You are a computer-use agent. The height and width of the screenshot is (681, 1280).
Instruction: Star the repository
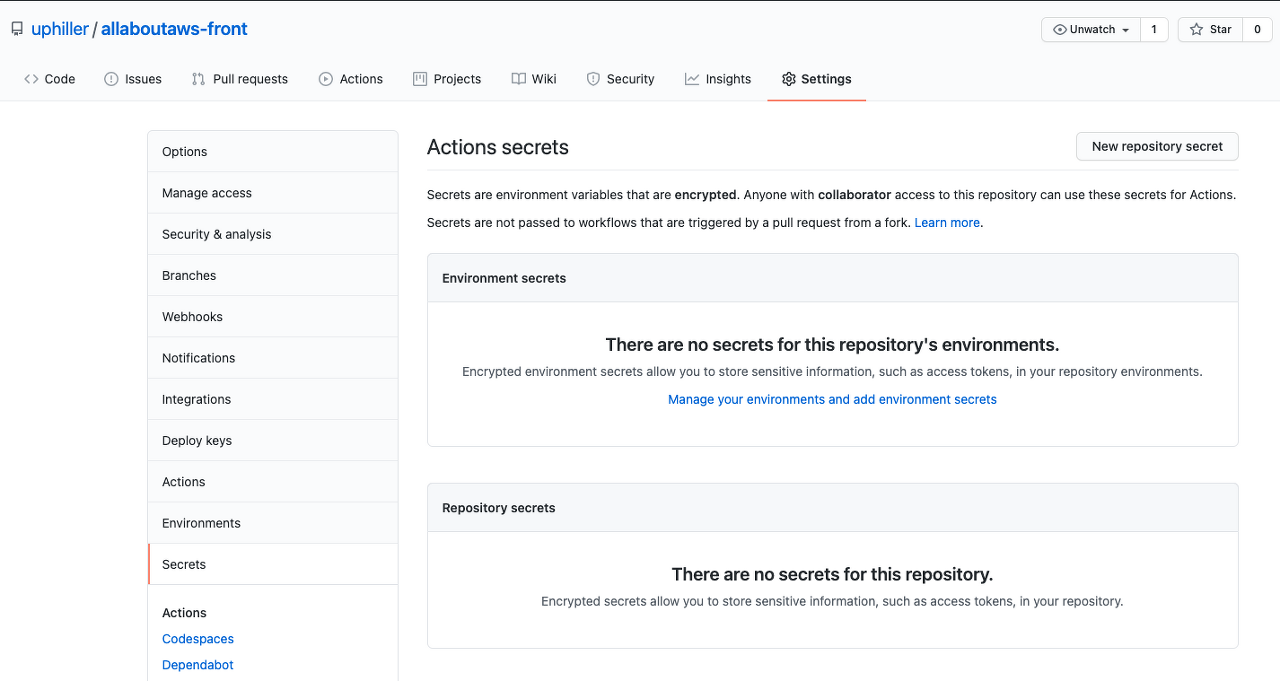click(x=1210, y=30)
